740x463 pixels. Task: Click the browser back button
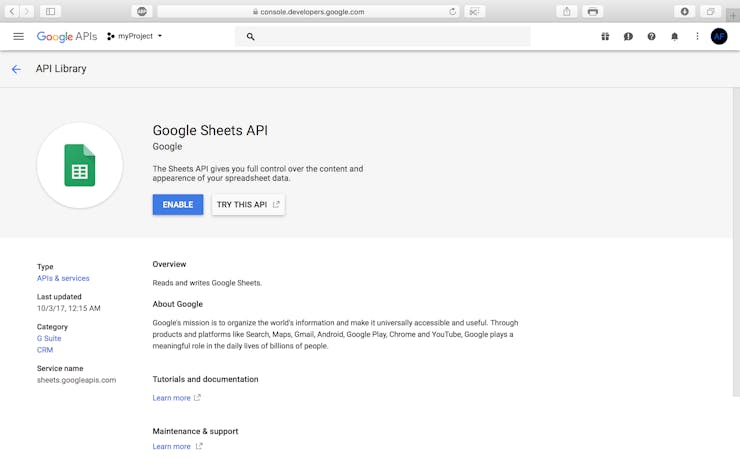tap(12, 11)
